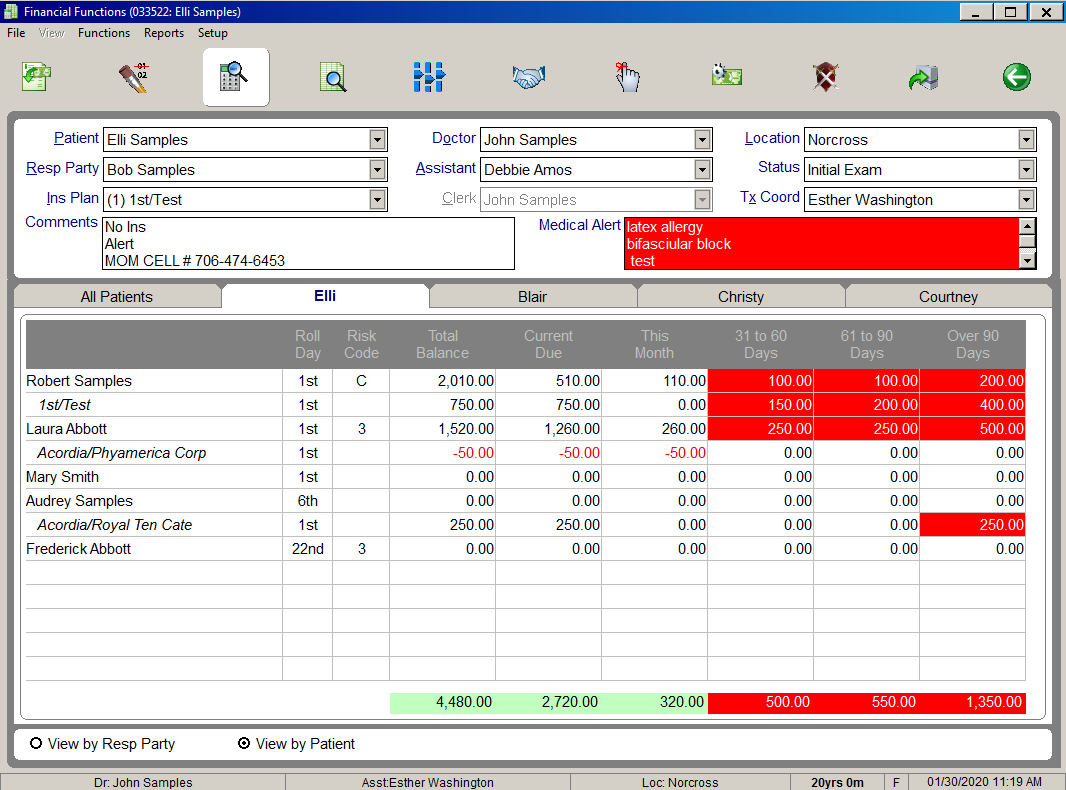This screenshot has height=790, width=1066.
Task: Open the Reports menu
Action: click(163, 33)
